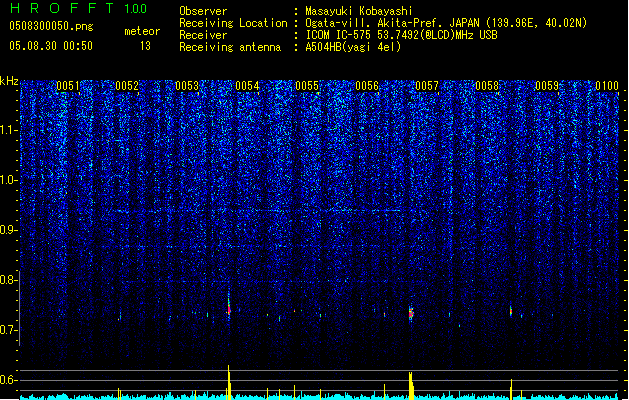629x400 pixels.
Task: Click the 0058 time marker
Action: (487, 86)
